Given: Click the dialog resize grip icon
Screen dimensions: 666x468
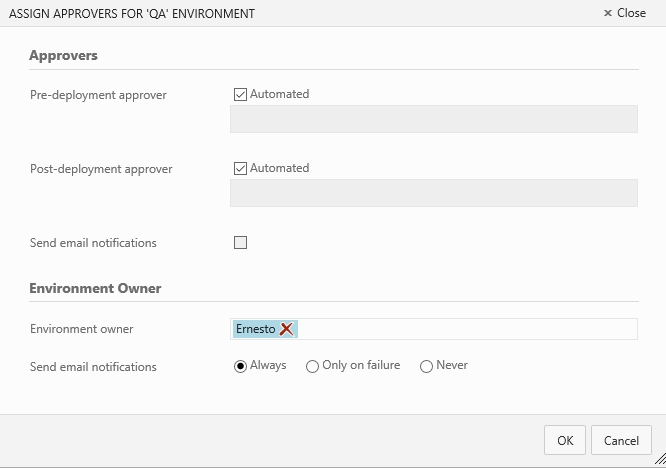Looking at the screenshot, I should tap(660, 459).
